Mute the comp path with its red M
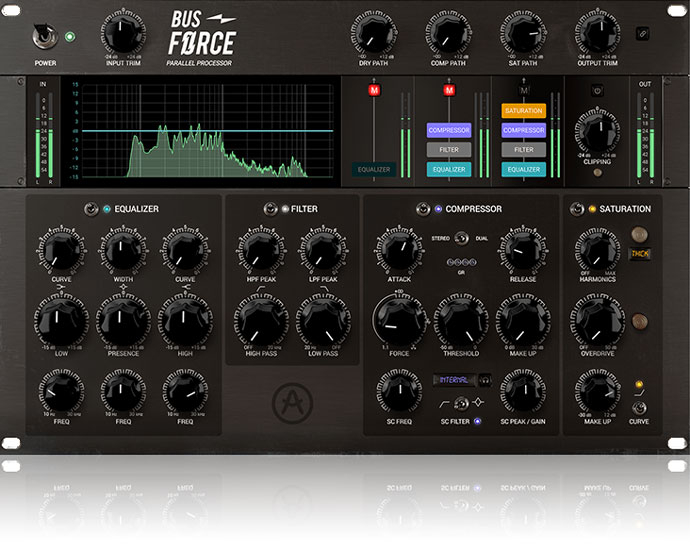Viewport: 690px width, 549px height. click(x=449, y=92)
